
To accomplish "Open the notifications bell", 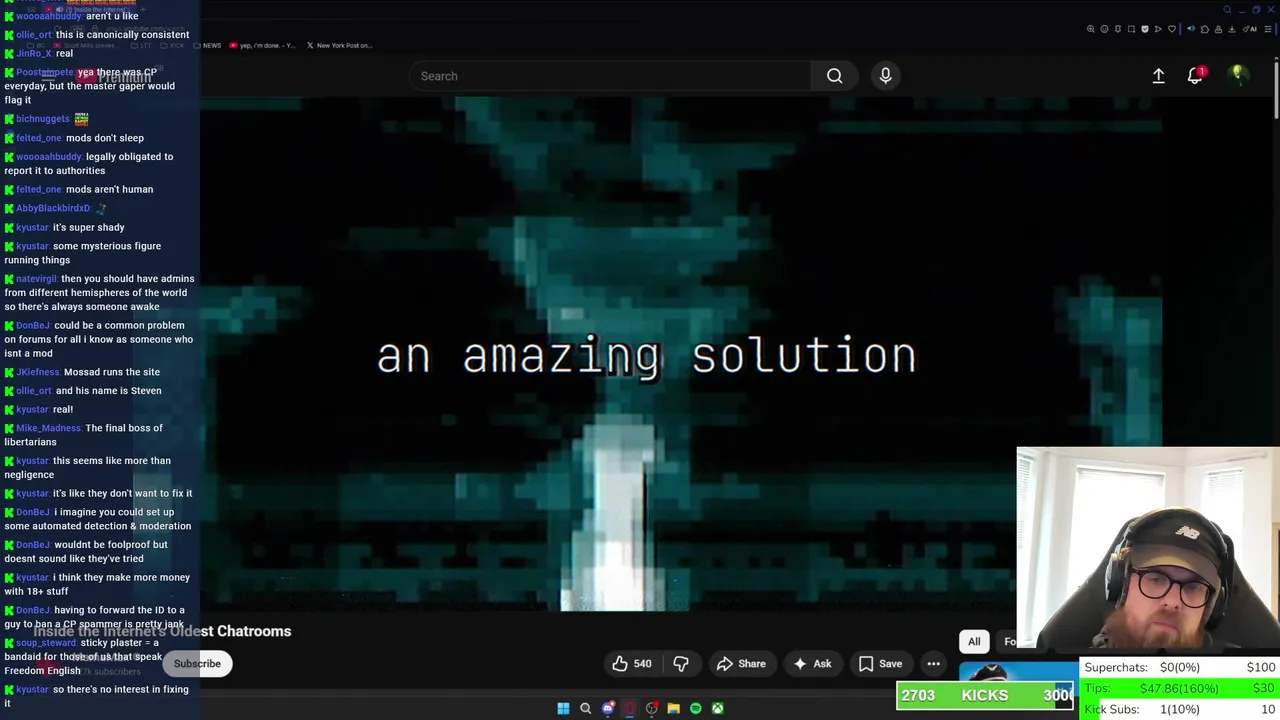I will click(1195, 76).
